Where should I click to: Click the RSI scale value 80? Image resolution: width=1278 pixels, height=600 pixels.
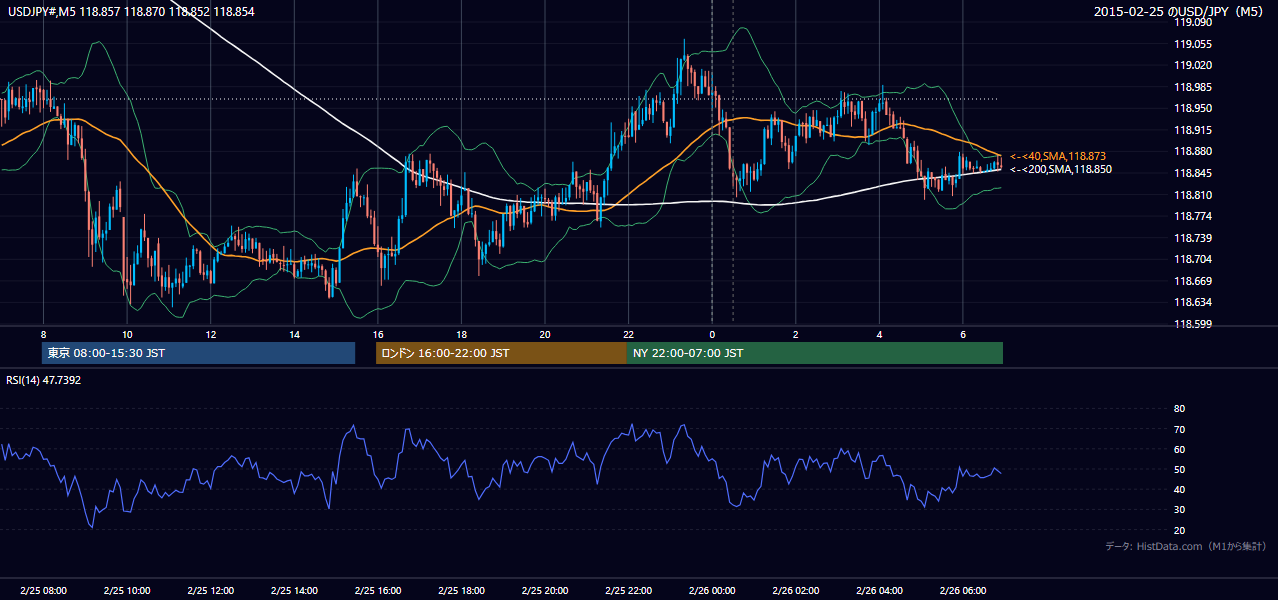tap(1179, 409)
